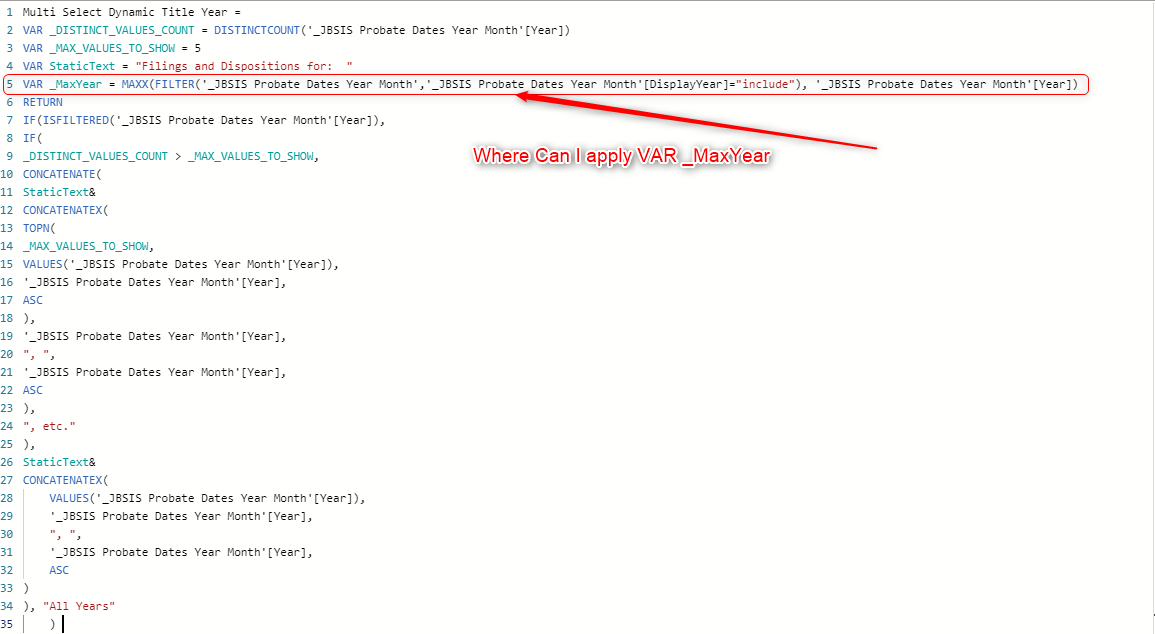Click the closing parenthesis on line 23
1155x634 pixels.
click(x=26, y=408)
